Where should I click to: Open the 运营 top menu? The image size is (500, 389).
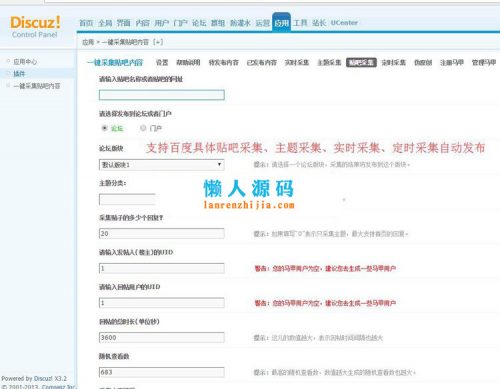pos(262,23)
